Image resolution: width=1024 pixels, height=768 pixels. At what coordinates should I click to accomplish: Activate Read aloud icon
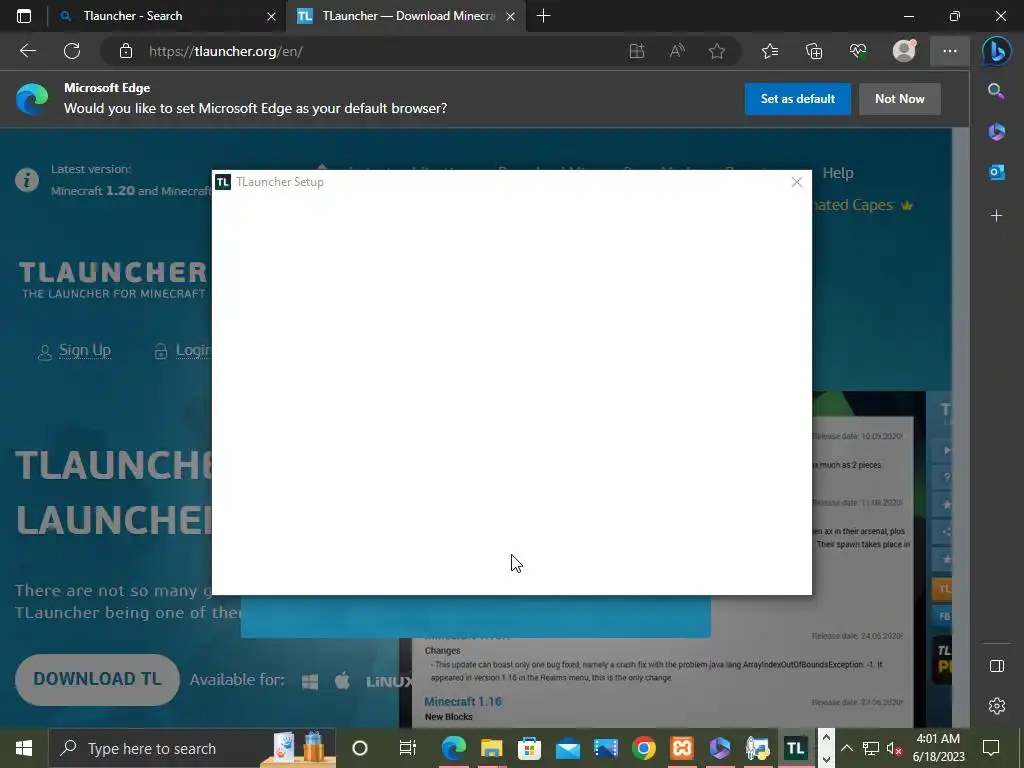point(677,51)
